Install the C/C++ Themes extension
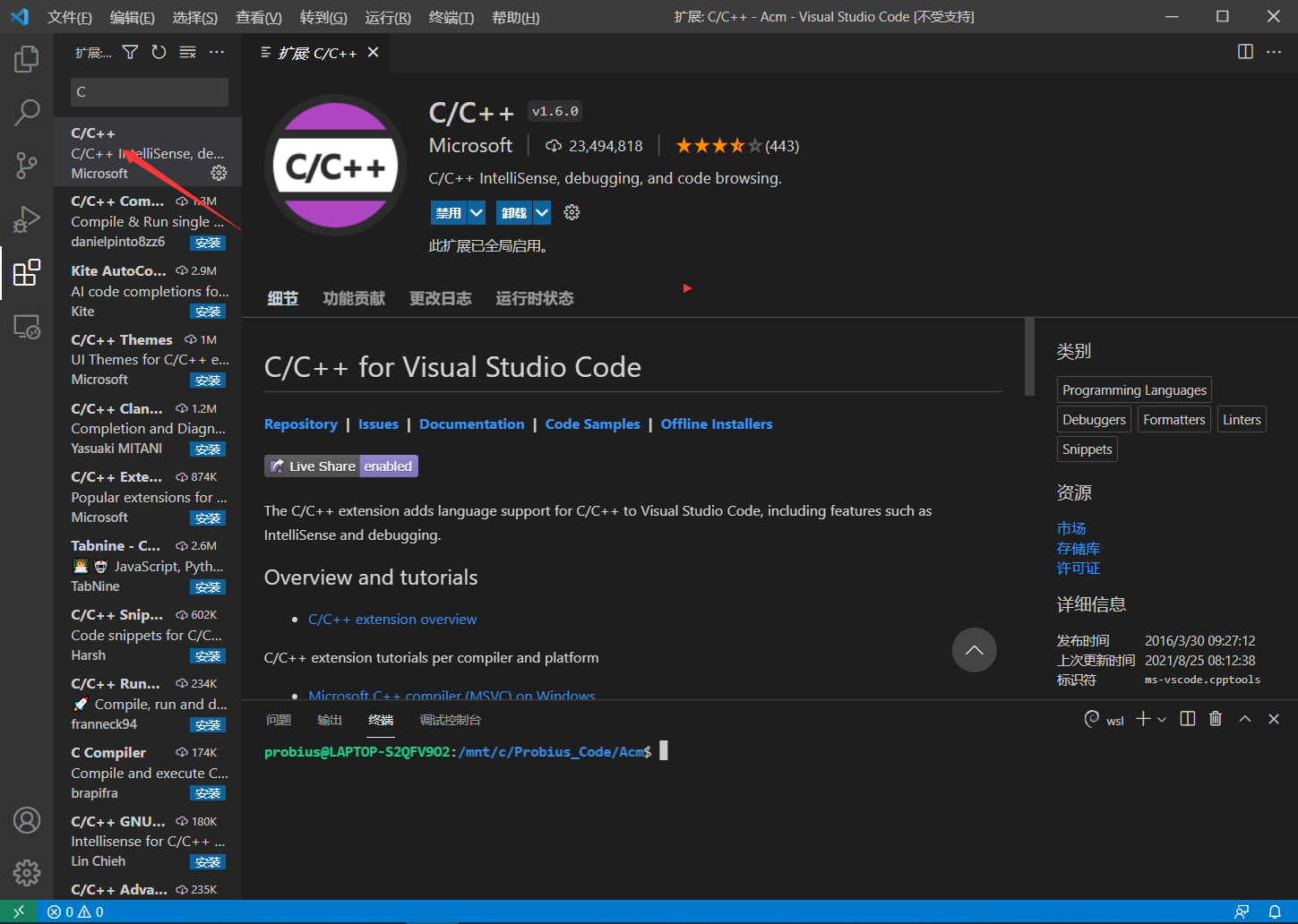This screenshot has width=1298, height=924. tap(208, 381)
